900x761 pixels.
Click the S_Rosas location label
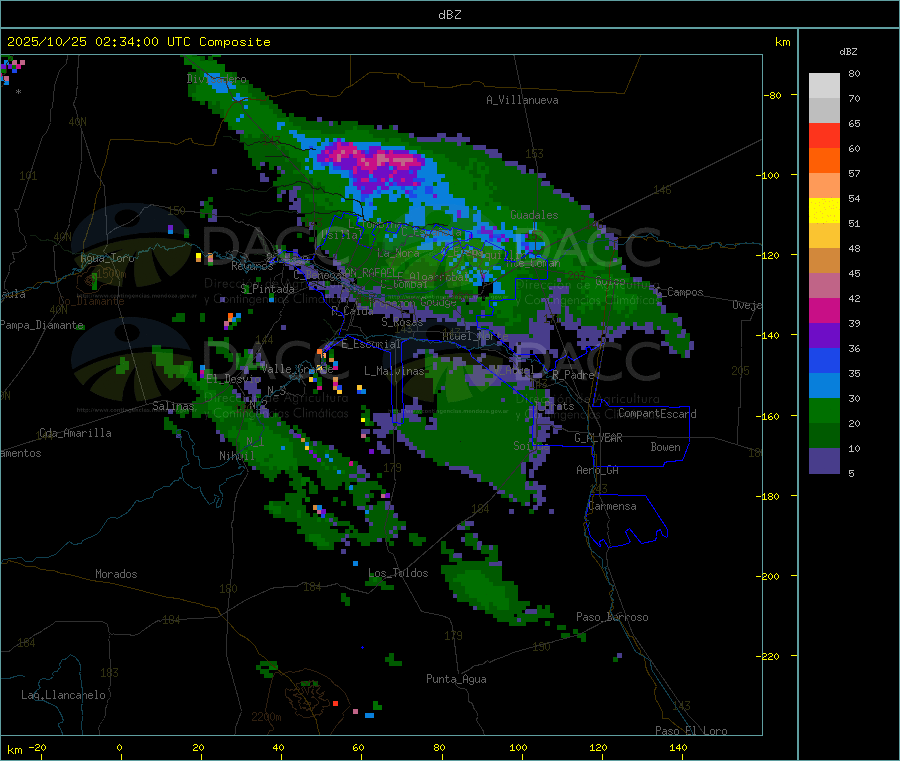(x=402, y=322)
